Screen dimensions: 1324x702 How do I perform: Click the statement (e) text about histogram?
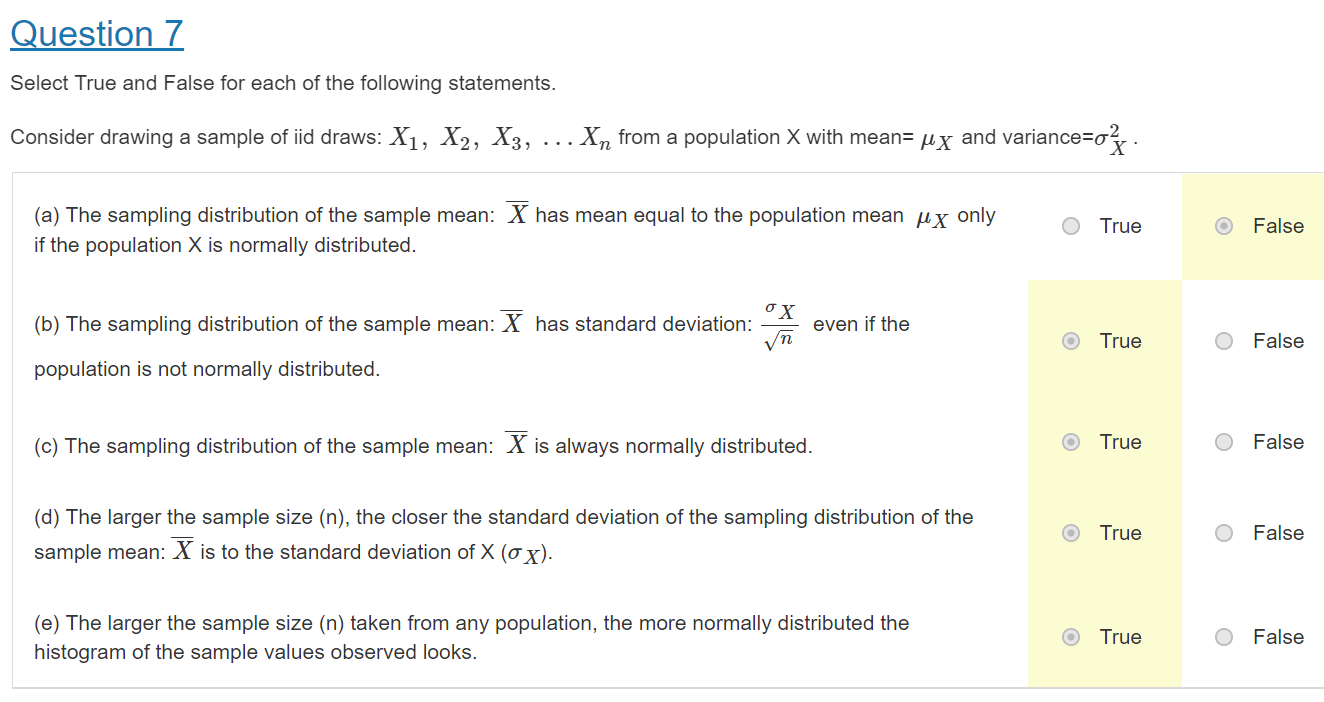[470, 635]
